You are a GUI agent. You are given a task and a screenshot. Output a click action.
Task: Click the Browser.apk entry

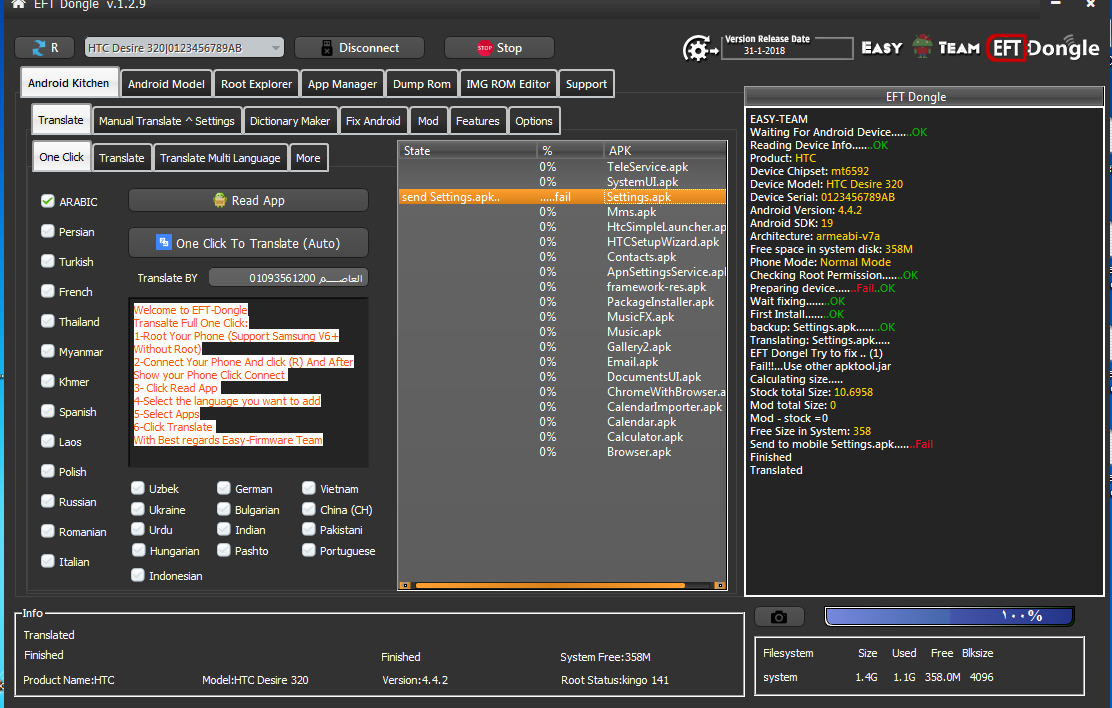(x=638, y=451)
